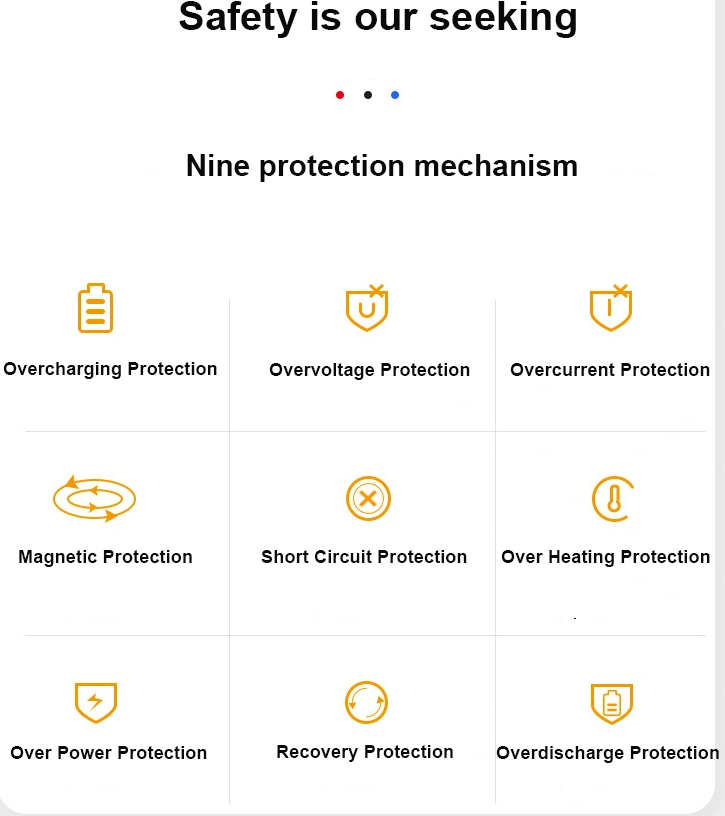Select the blue color dot
This screenshot has height=816, width=725.
point(395,95)
